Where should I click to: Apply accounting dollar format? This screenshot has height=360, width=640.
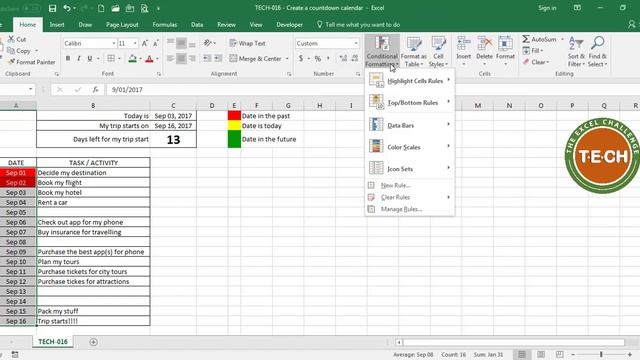point(301,58)
